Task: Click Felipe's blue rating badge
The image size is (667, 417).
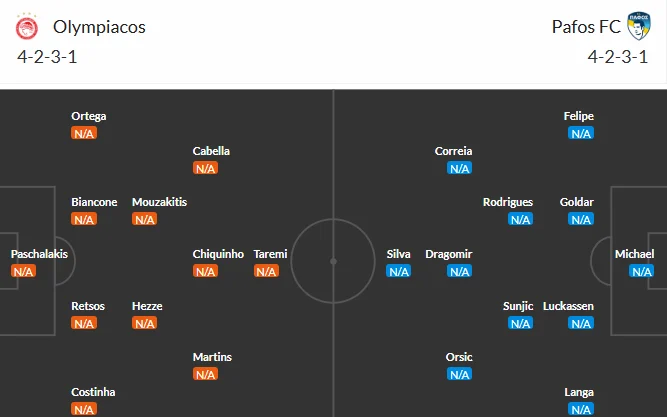Action: 581,133
